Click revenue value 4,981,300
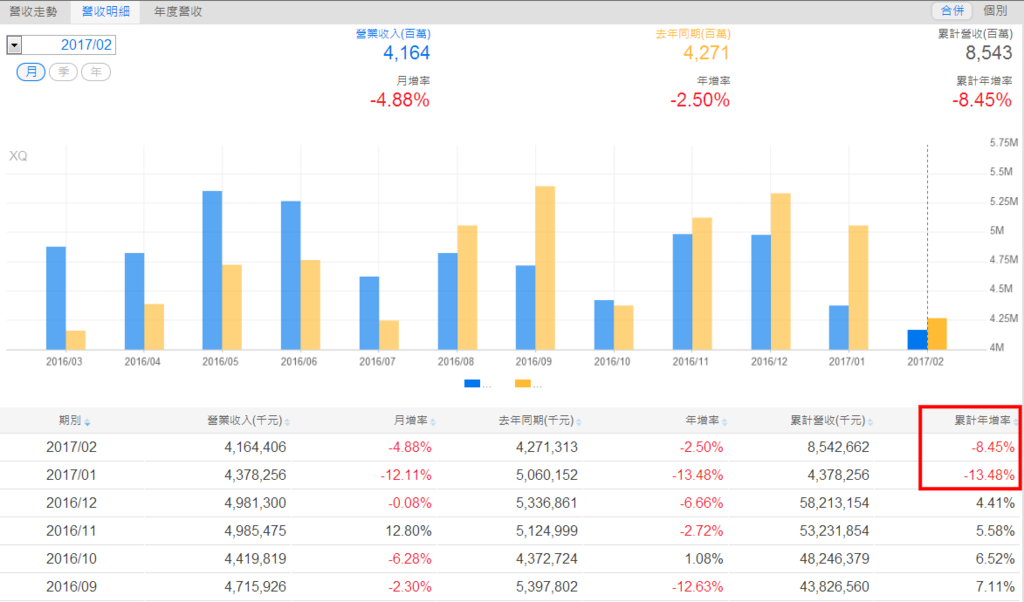Screen dimensions: 1024x602 [x=255, y=503]
